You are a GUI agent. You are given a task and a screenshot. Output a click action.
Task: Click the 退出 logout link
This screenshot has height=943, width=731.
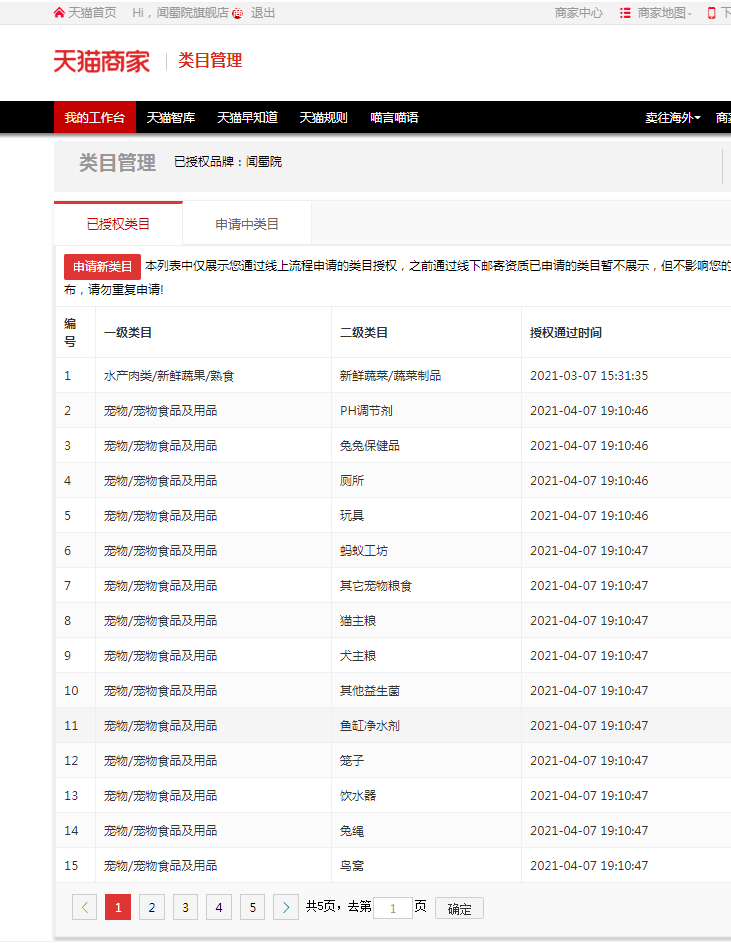pyautogui.click(x=263, y=13)
